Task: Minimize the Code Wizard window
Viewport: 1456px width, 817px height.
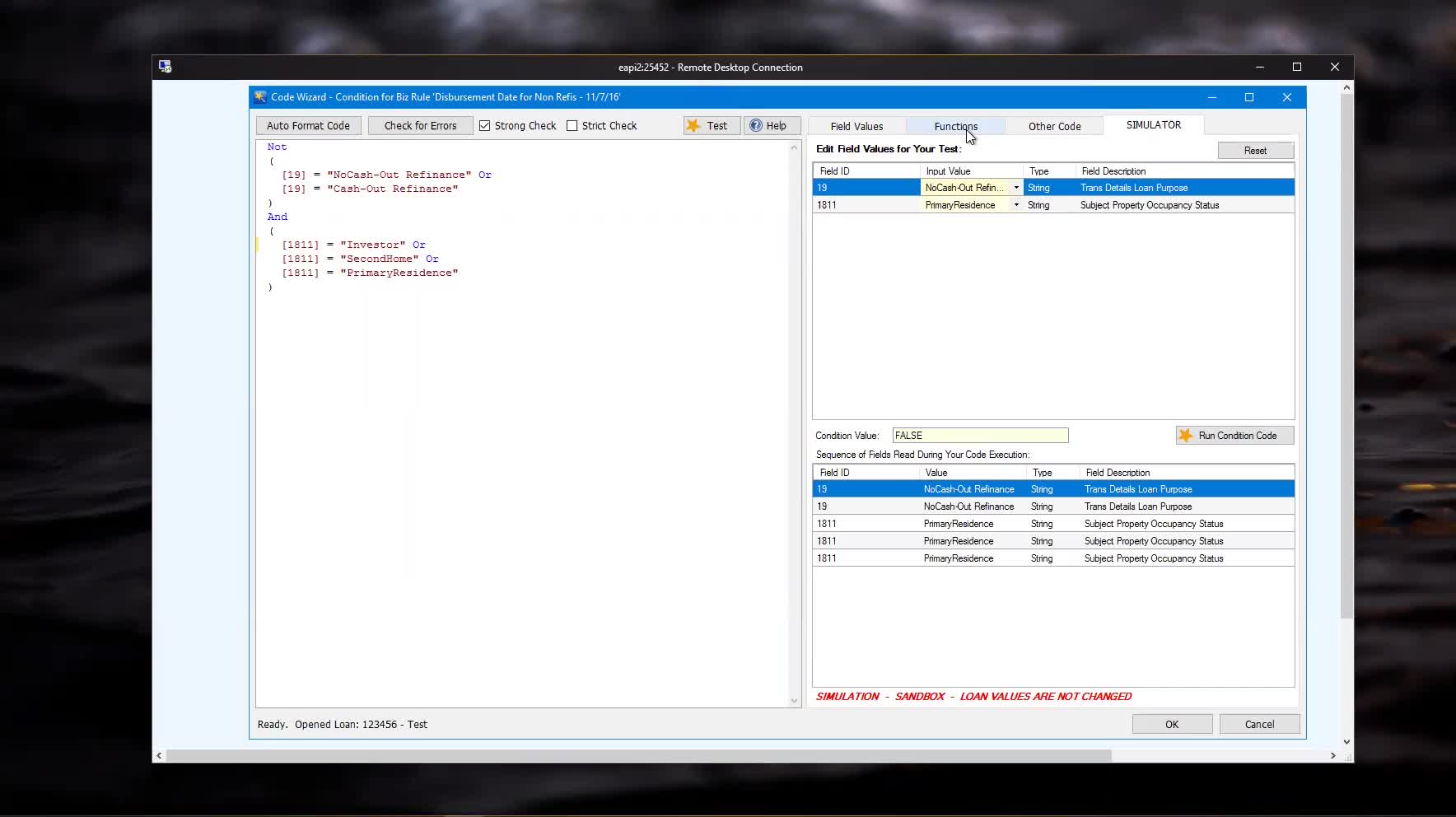Action: click(x=1211, y=97)
